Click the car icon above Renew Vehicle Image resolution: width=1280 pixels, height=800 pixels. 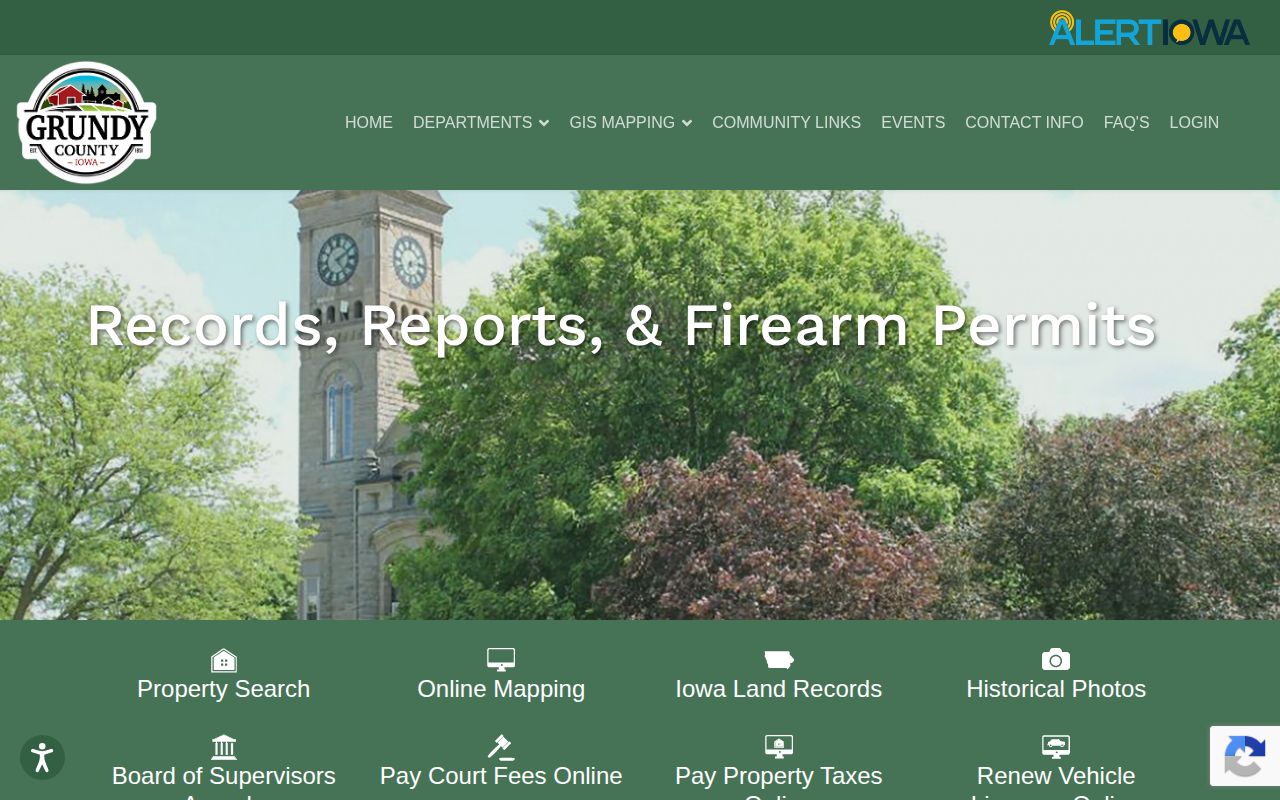[1056, 747]
